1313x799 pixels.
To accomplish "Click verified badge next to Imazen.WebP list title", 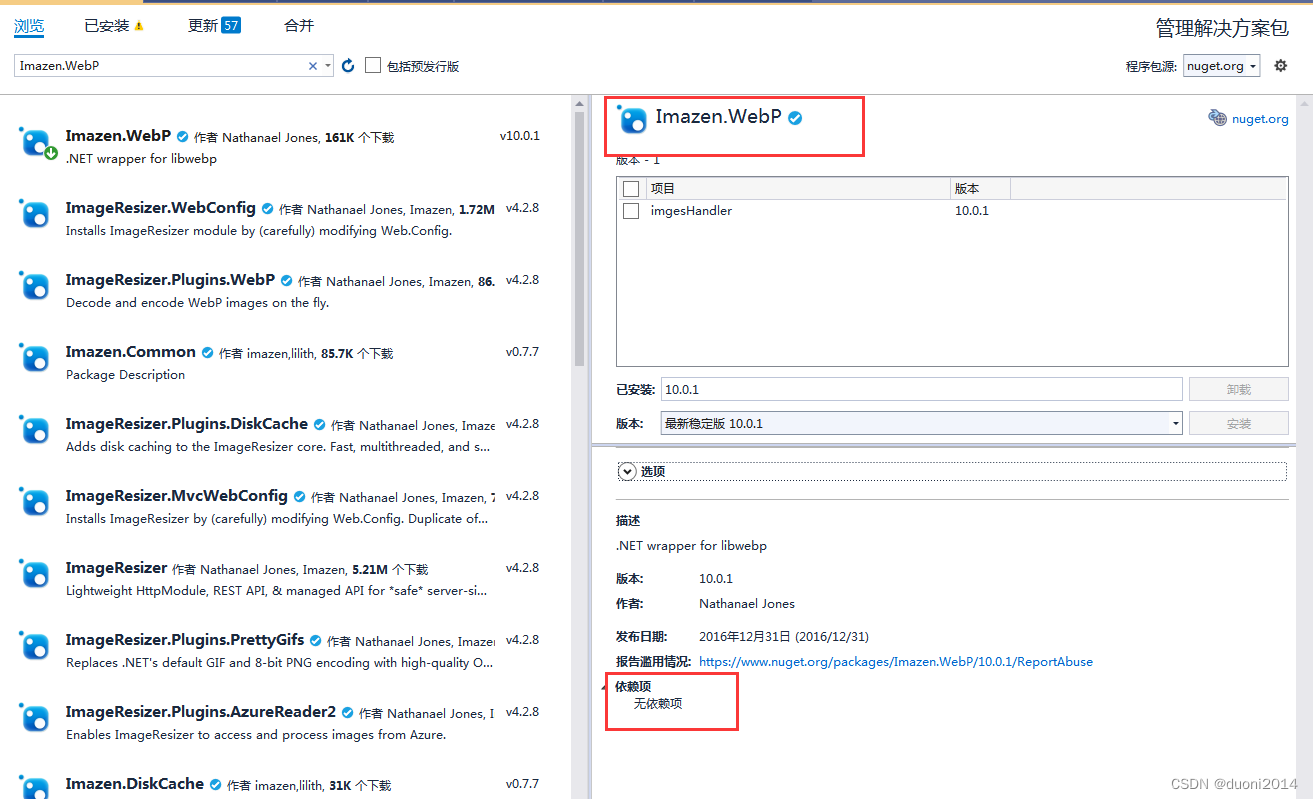I will 182,136.
